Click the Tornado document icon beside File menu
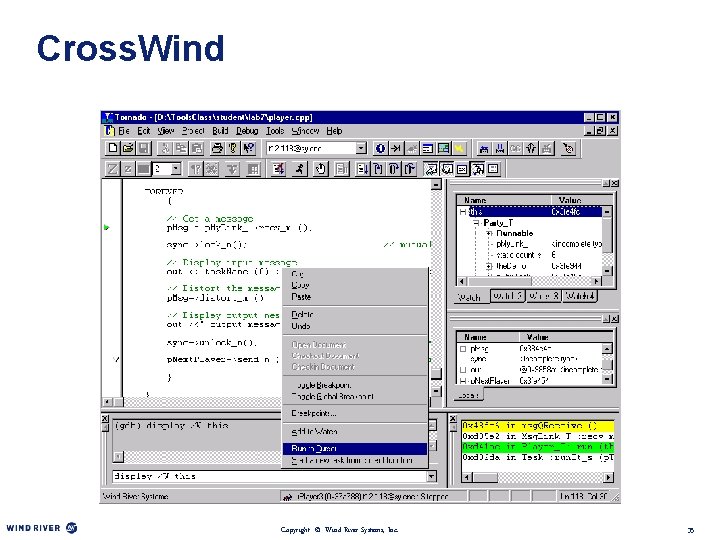 coord(109,131)
